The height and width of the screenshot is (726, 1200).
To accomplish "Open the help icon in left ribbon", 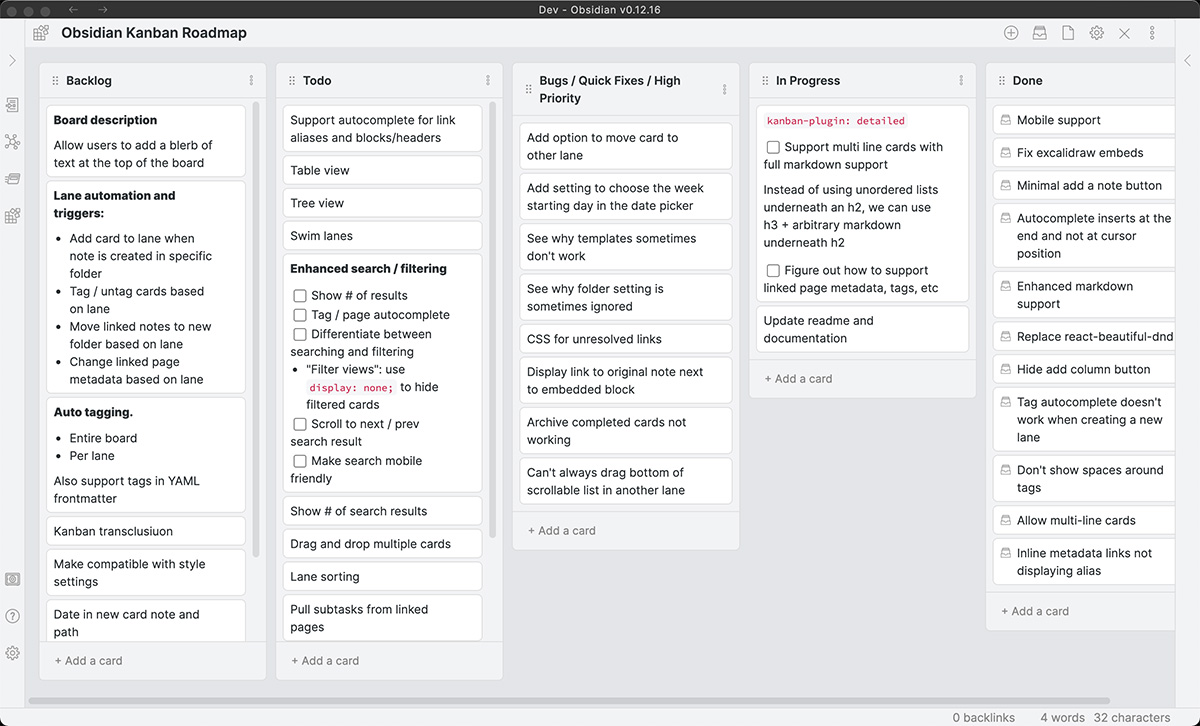I will [x=12, y=616].
